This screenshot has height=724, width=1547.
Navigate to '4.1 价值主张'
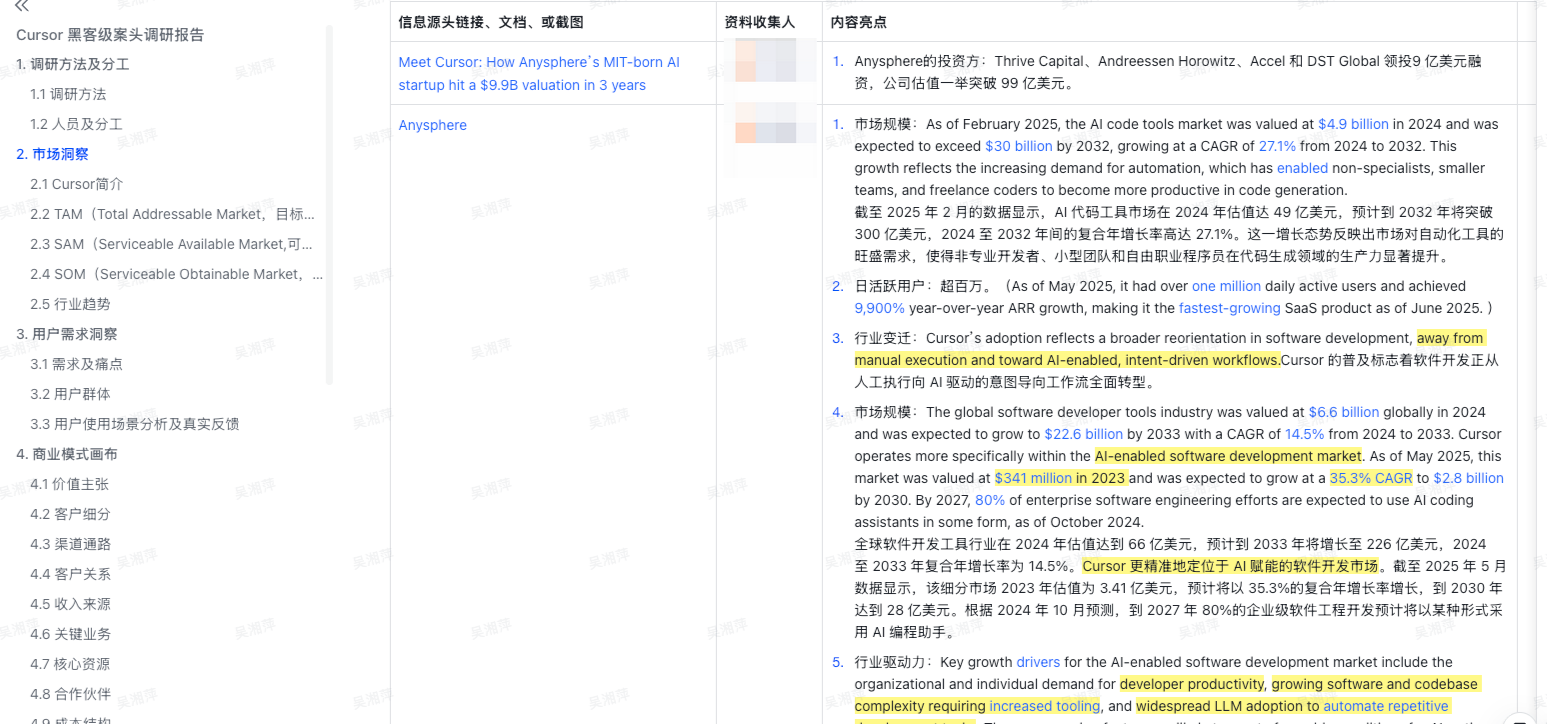tap(69, 484)
